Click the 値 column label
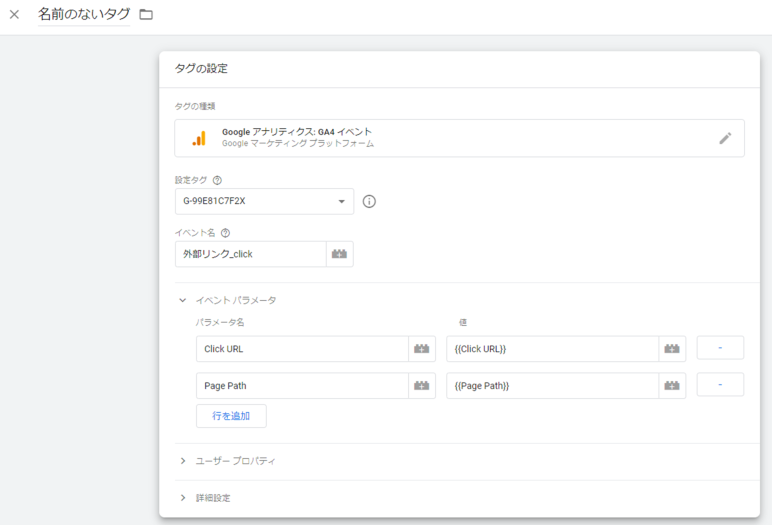Screen dimensions: 772x525 click(463, 323)
